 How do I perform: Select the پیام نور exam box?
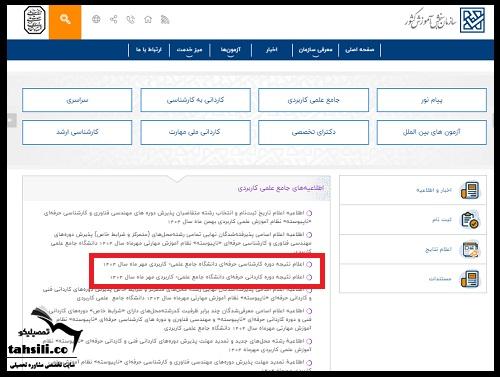click(432, 100)
